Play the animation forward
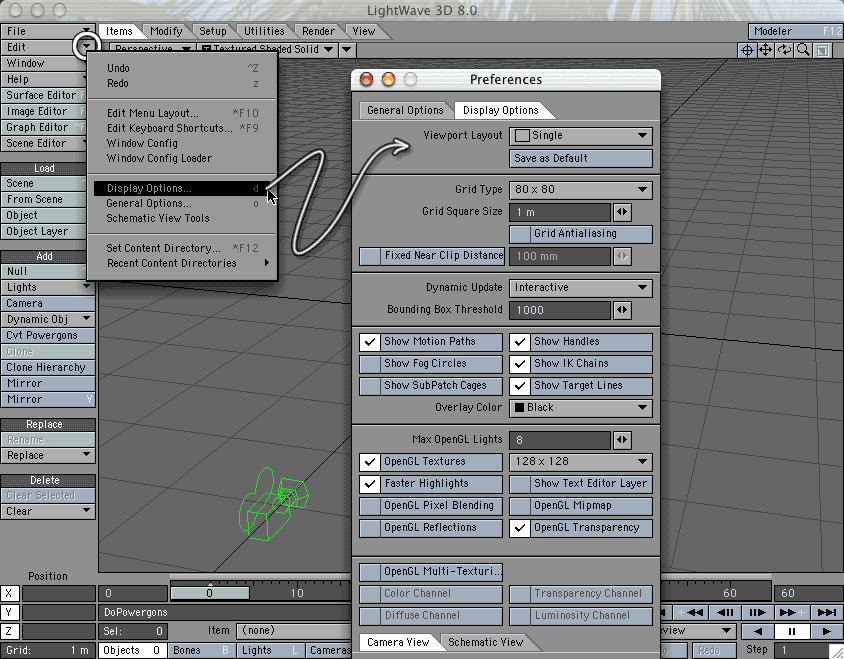The width and height of the screenshot is (844, 659). pyautogui.click(x=826, y=632)
